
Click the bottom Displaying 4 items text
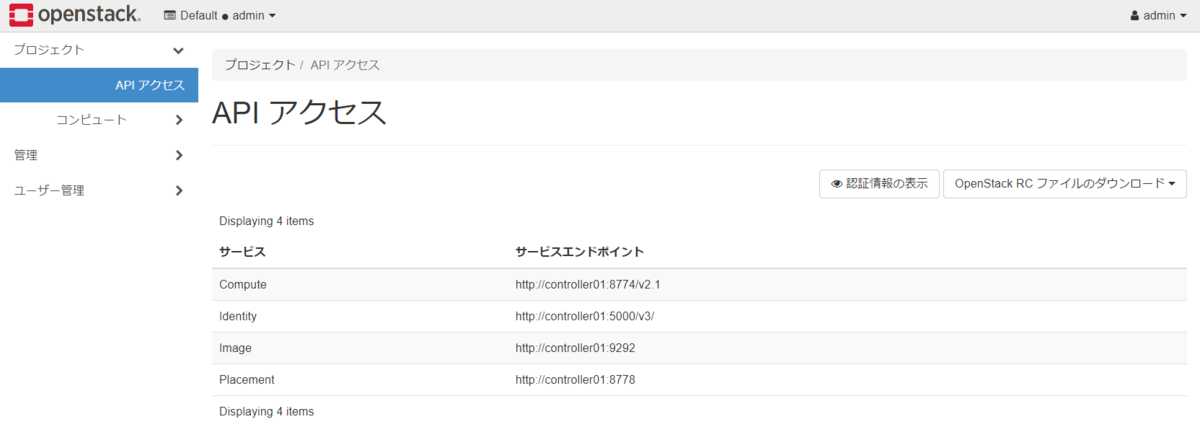click(x=266, y=411)
